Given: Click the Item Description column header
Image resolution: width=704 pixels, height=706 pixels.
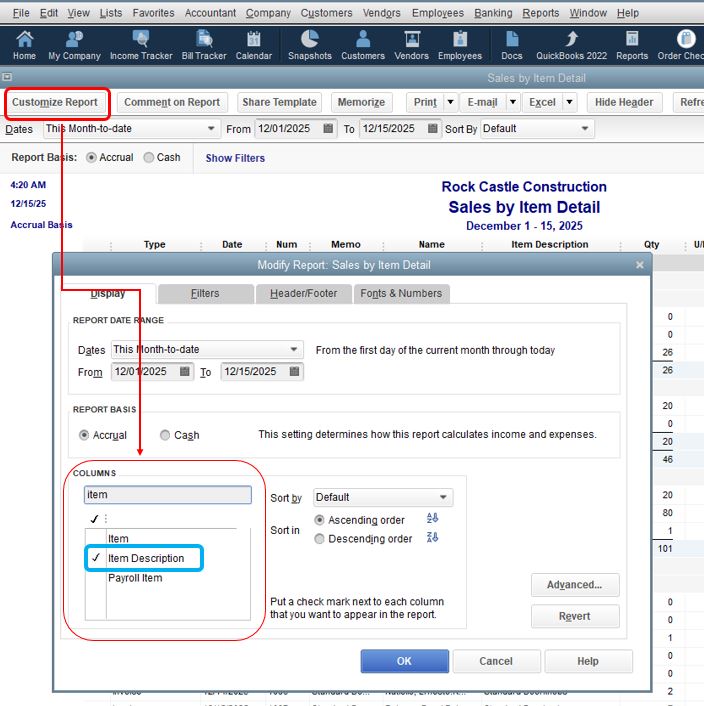Looking at the screenshot, I should (550, 244).
